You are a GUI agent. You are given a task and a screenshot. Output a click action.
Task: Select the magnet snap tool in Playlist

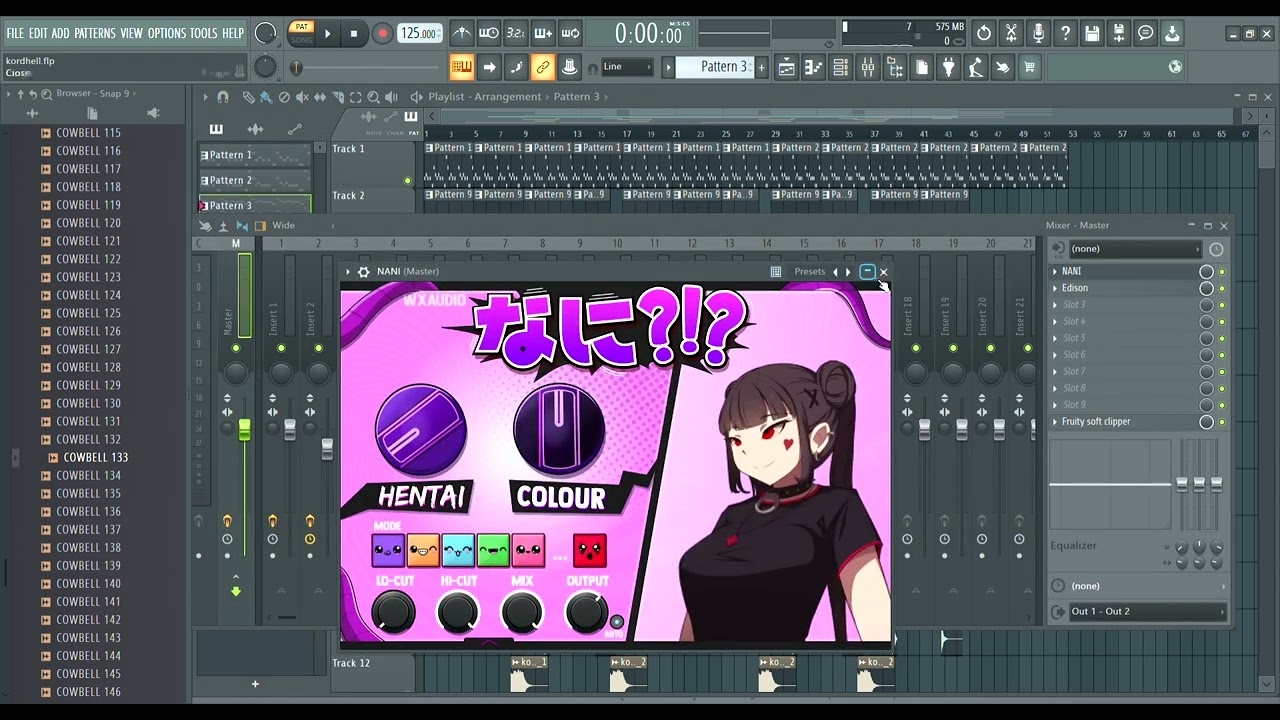click(223, 97)
